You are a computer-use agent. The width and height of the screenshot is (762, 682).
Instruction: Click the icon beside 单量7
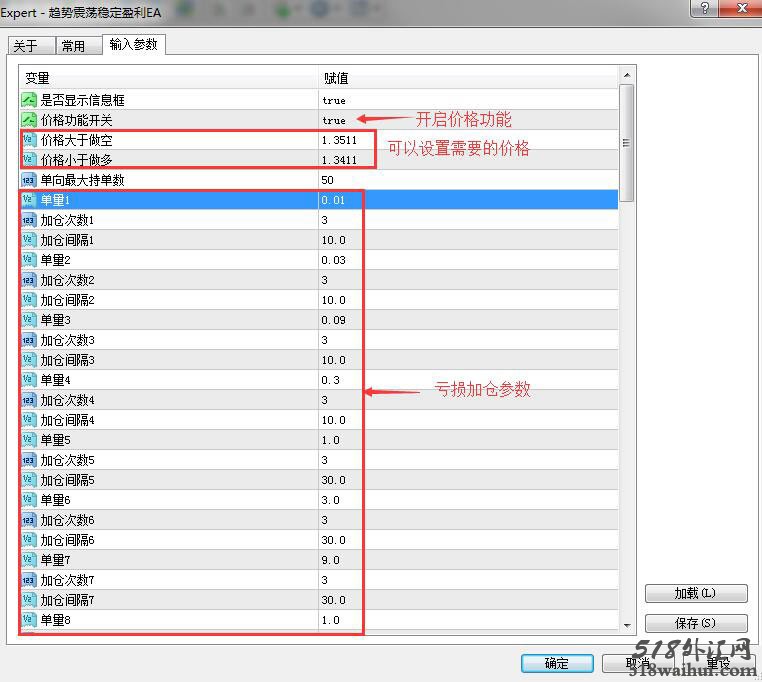point(29,560)
